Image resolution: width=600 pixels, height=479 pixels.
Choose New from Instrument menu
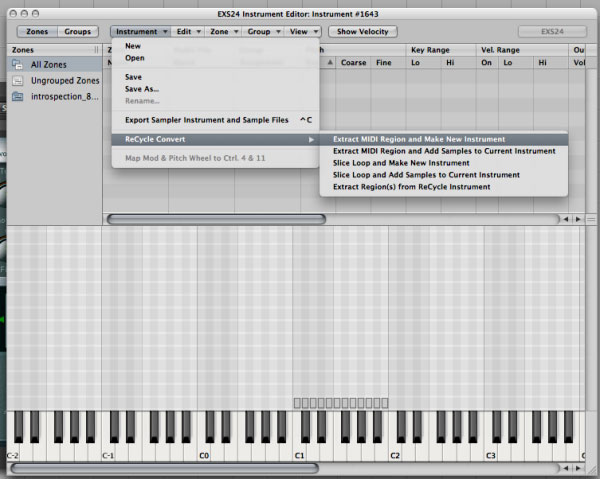point(215,46)
